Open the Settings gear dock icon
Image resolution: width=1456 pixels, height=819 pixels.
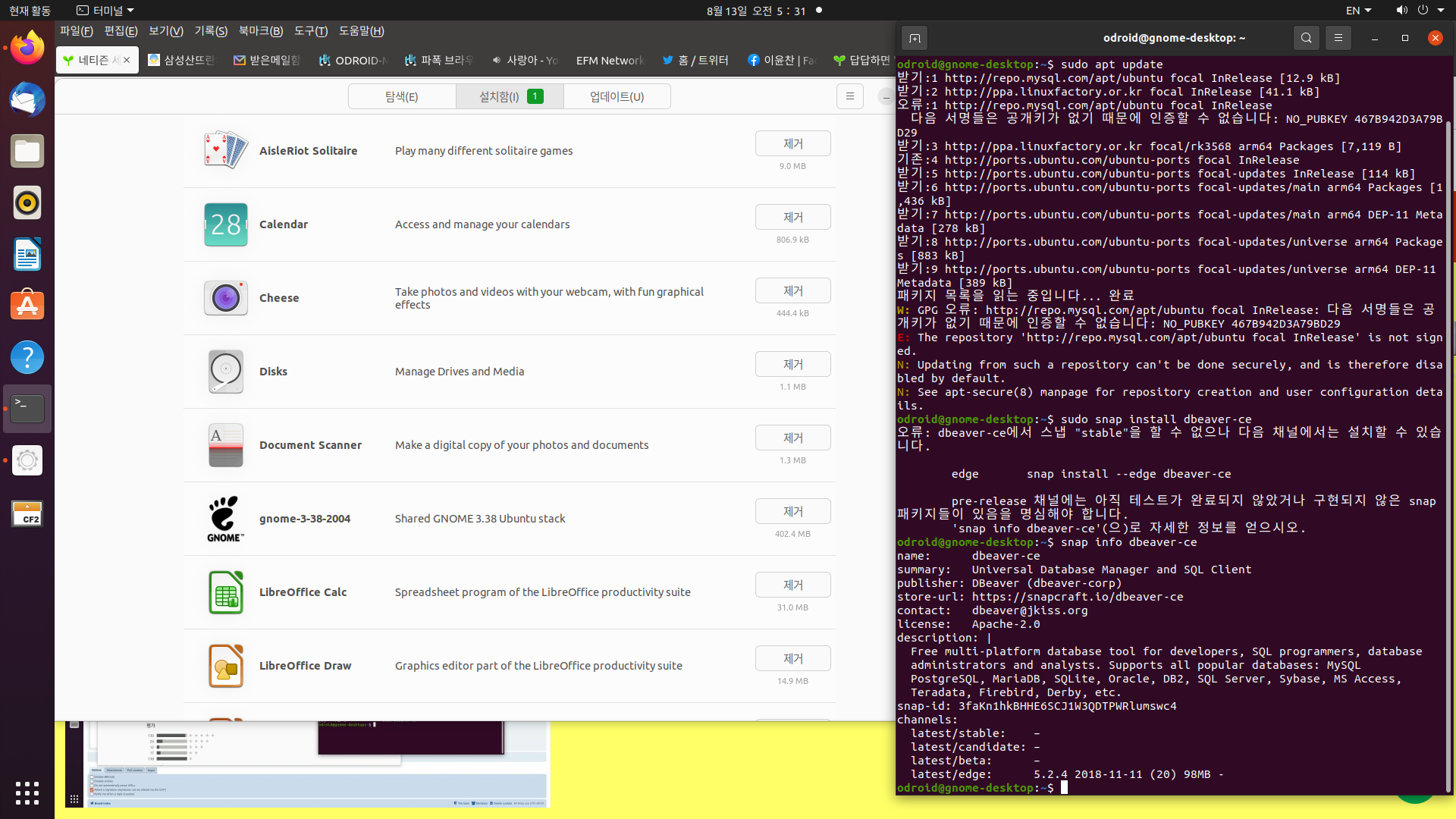pos(27,460)
